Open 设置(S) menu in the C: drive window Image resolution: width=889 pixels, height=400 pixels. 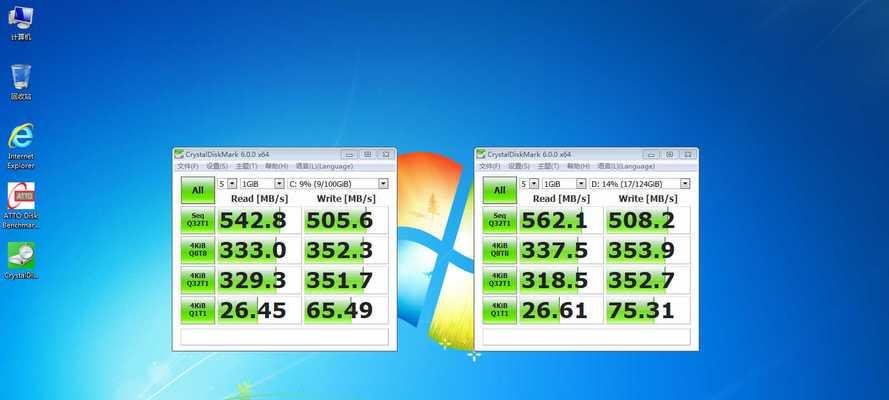217,167
